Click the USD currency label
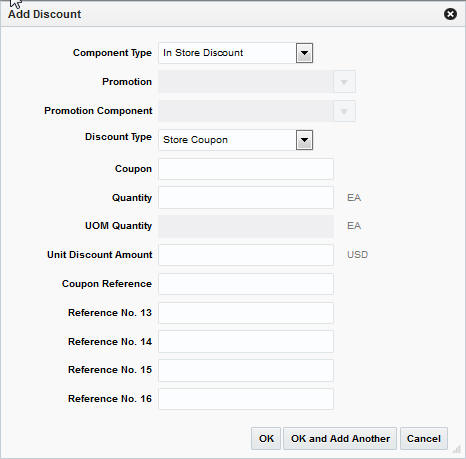The height and width of the screenshot is (459, 466). (357, 255)
